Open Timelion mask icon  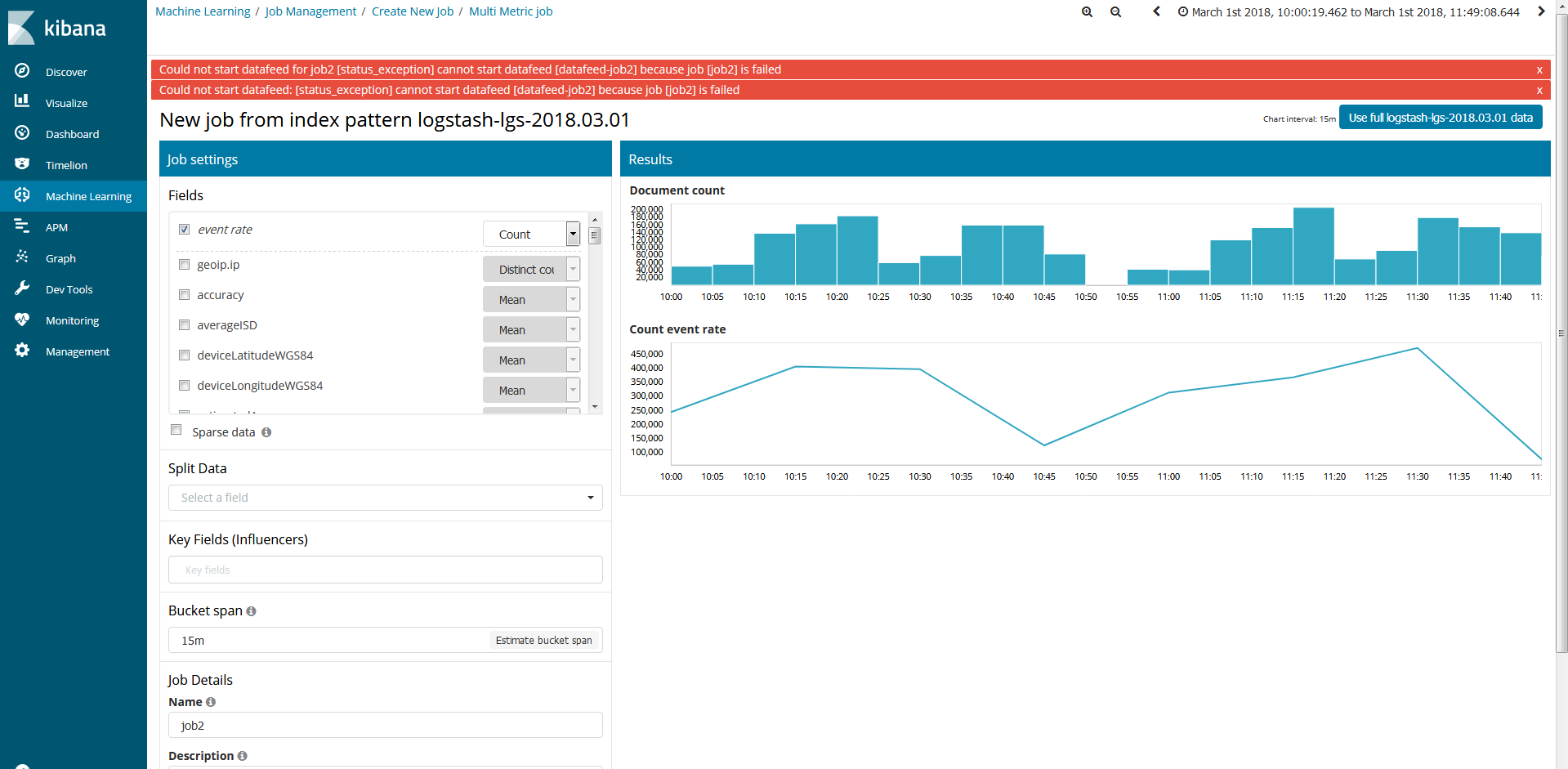tap(22, 163)
